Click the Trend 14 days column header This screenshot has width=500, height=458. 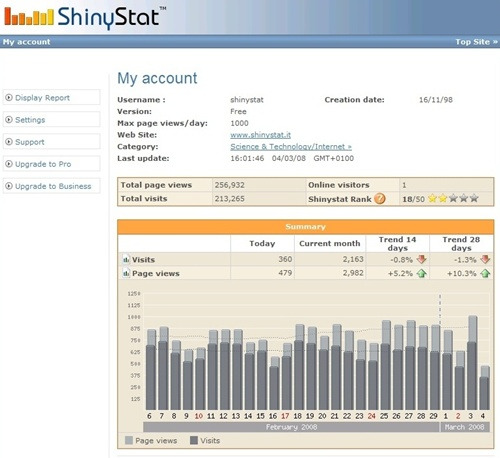397,244
